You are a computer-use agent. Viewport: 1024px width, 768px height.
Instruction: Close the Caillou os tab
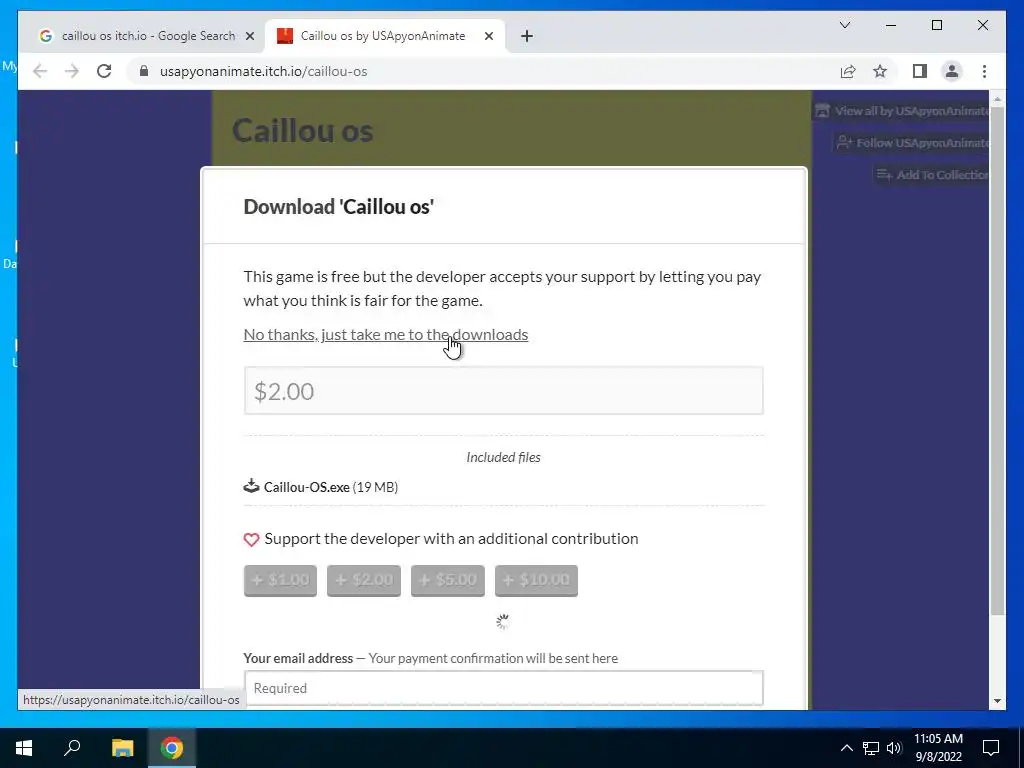(488, 37)
